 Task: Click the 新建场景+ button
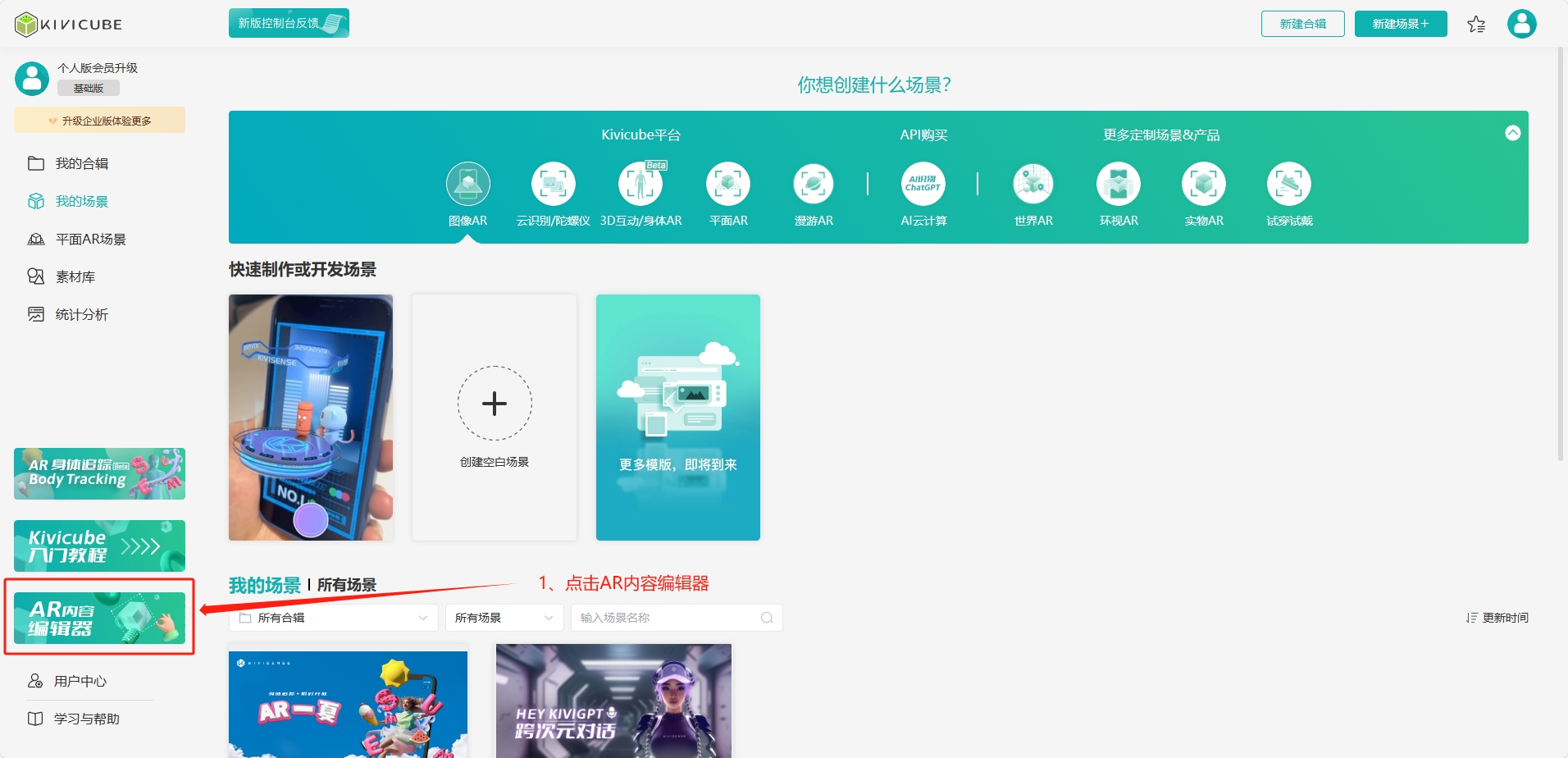pos(1401,24)
